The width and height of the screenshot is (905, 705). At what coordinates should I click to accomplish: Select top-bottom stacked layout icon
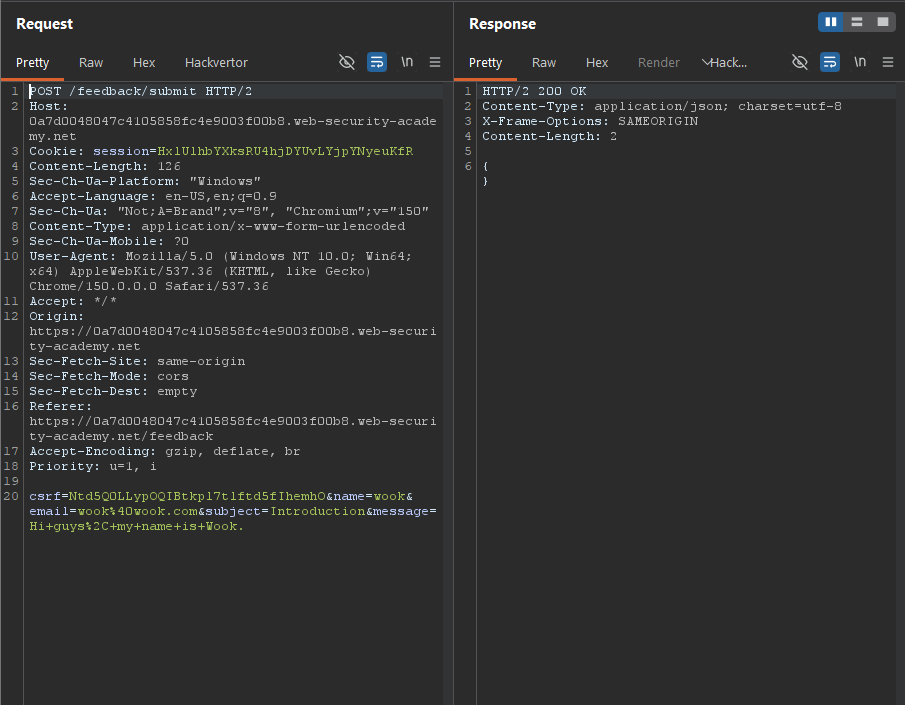(857, 22)
